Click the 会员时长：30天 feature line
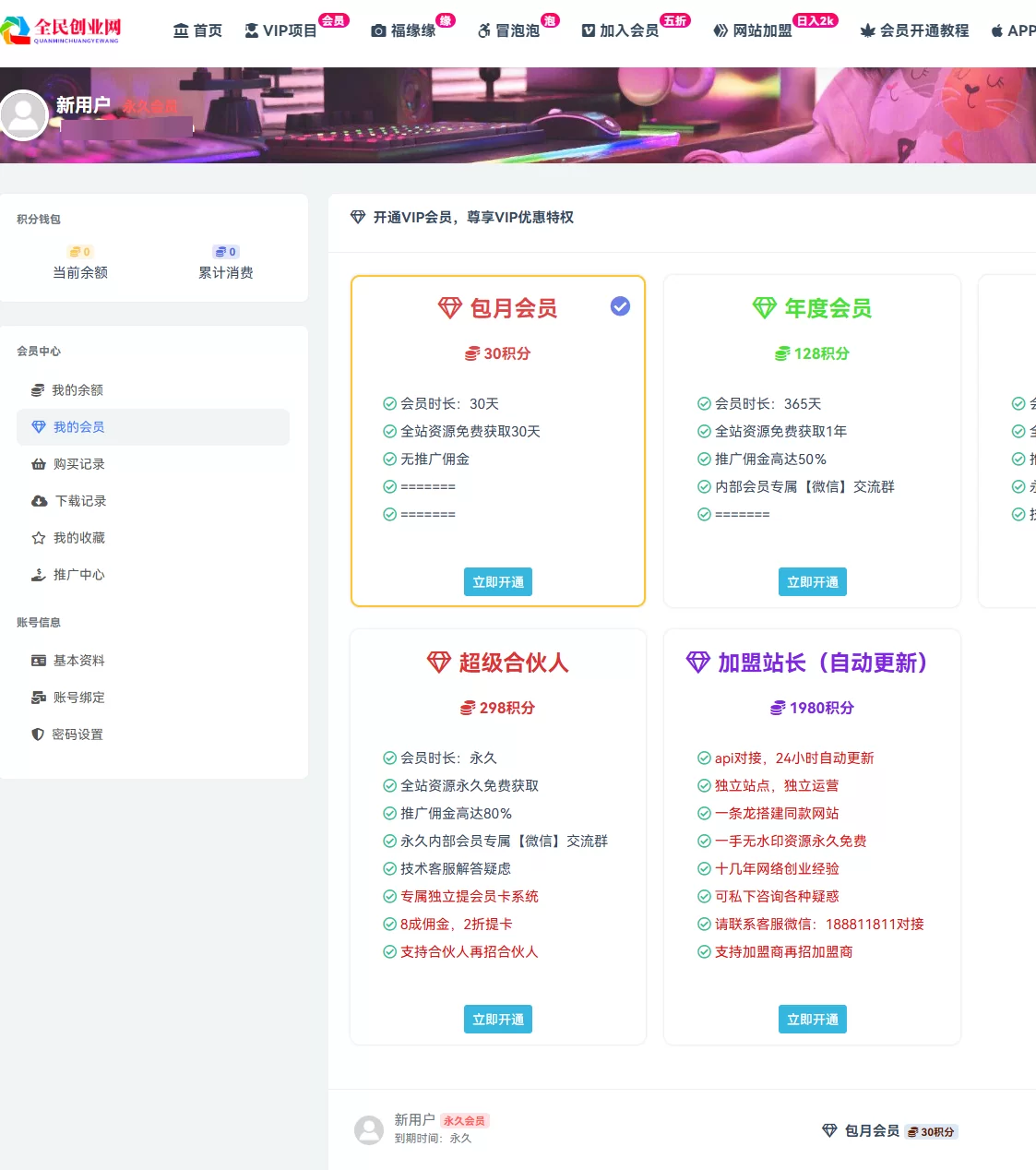The height and width of the screenshot is (1170, 1036). [441, 404]
